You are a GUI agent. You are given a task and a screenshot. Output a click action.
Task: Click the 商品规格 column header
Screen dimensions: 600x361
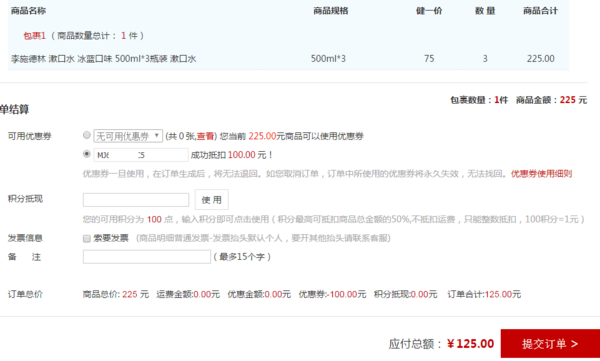coord(331,11)
